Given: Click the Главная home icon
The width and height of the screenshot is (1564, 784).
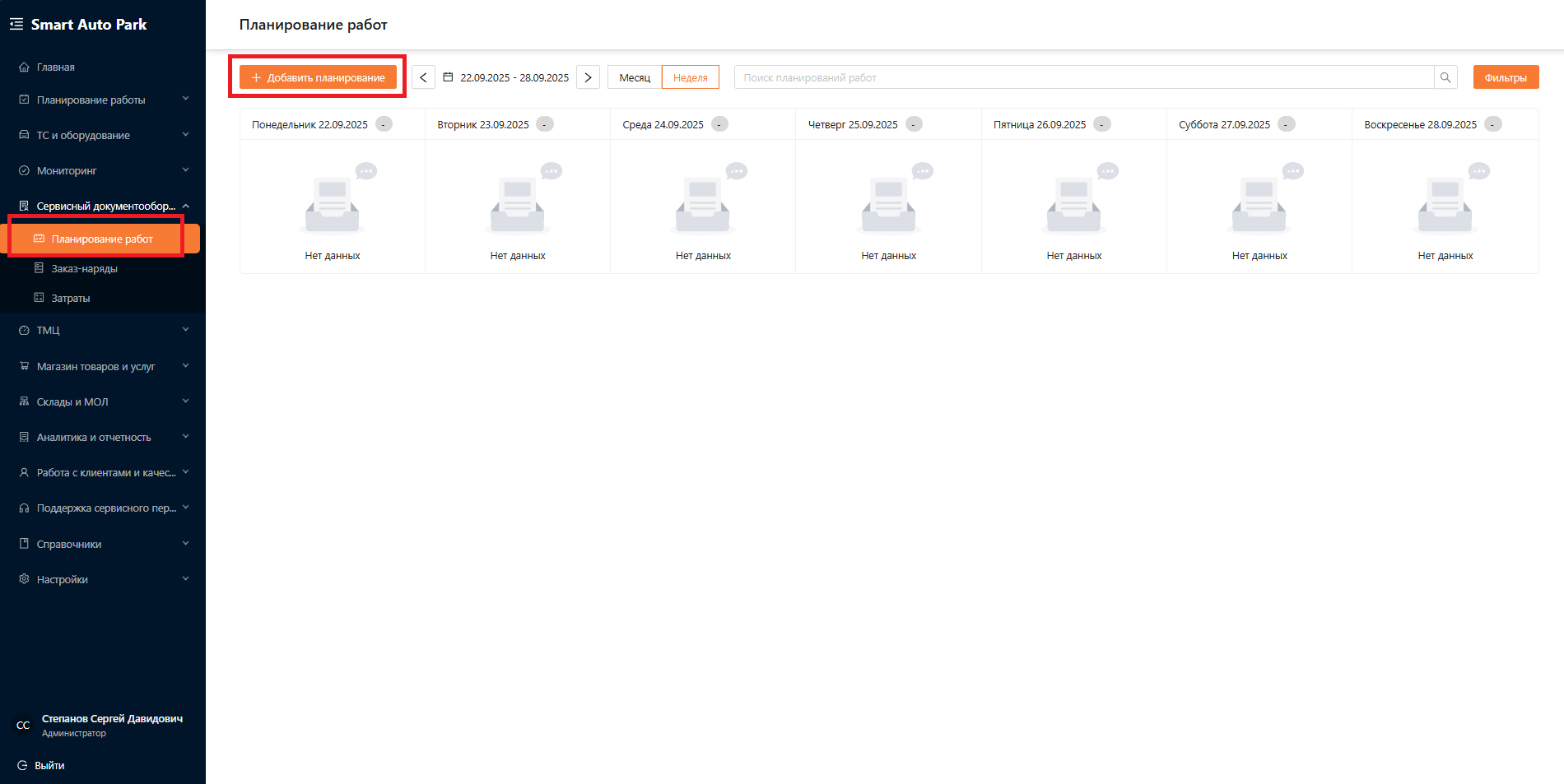Looking at the screenshot, I should click(24, 67).
